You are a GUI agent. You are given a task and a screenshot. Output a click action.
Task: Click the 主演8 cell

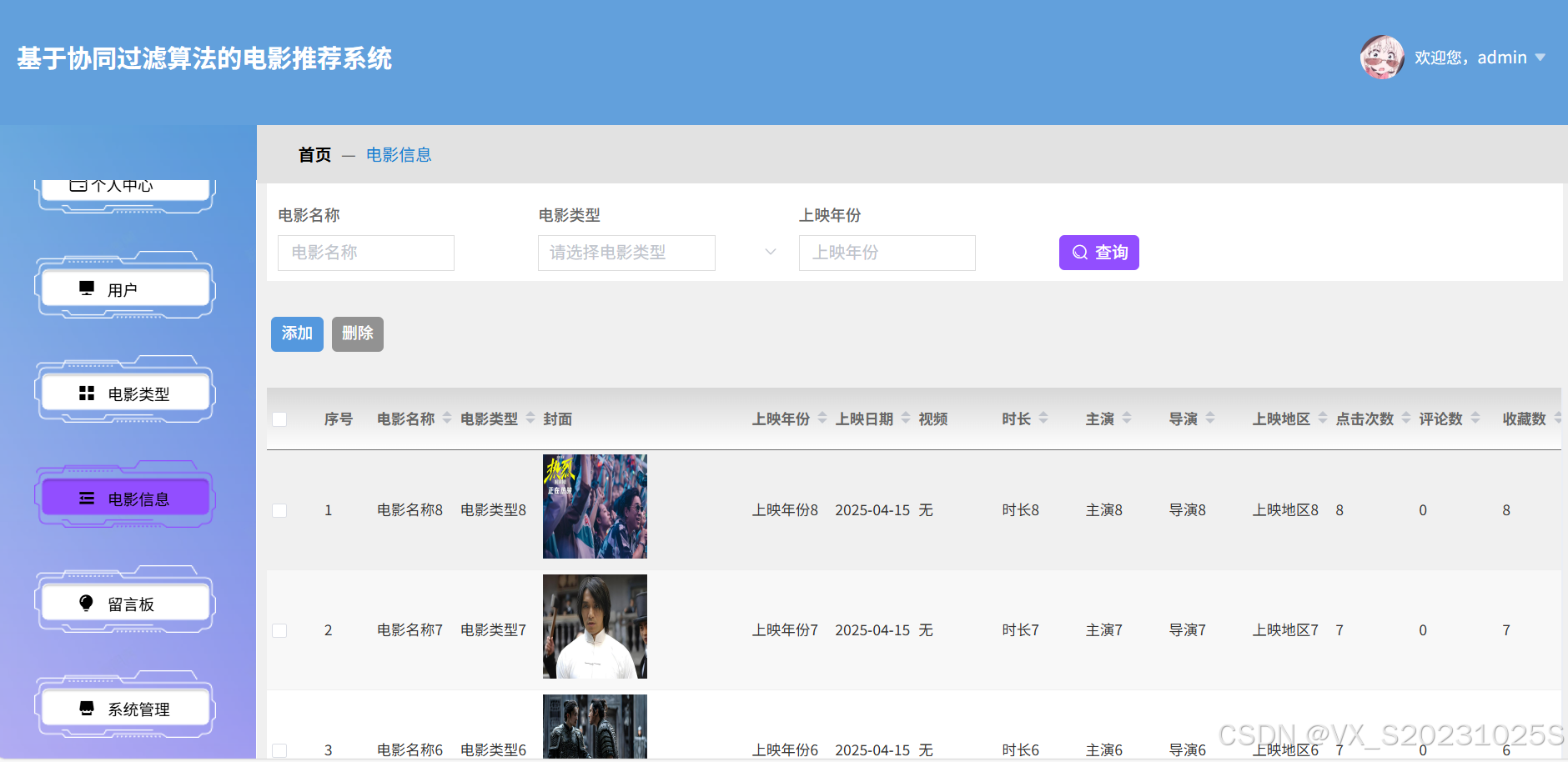click(1104, 510)
